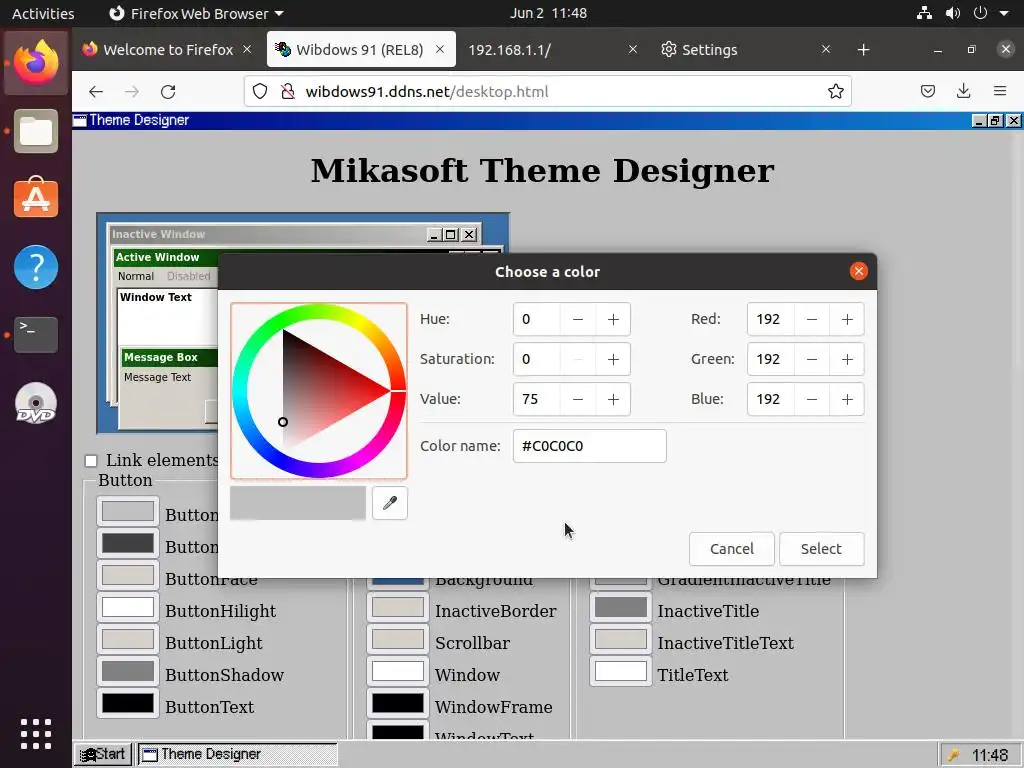1024x768 pixels.
Task: Confirm color with the Select button
Action: [821, 549]
